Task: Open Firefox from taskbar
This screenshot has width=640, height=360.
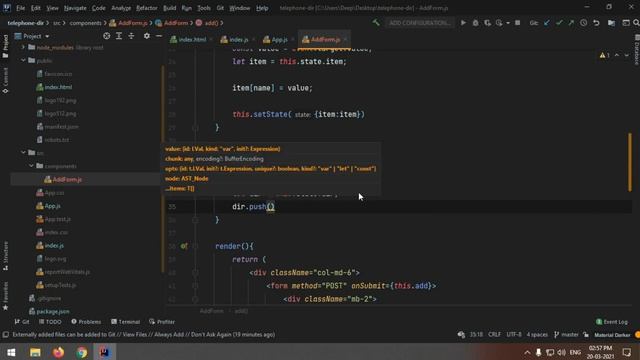Action: 58,352
